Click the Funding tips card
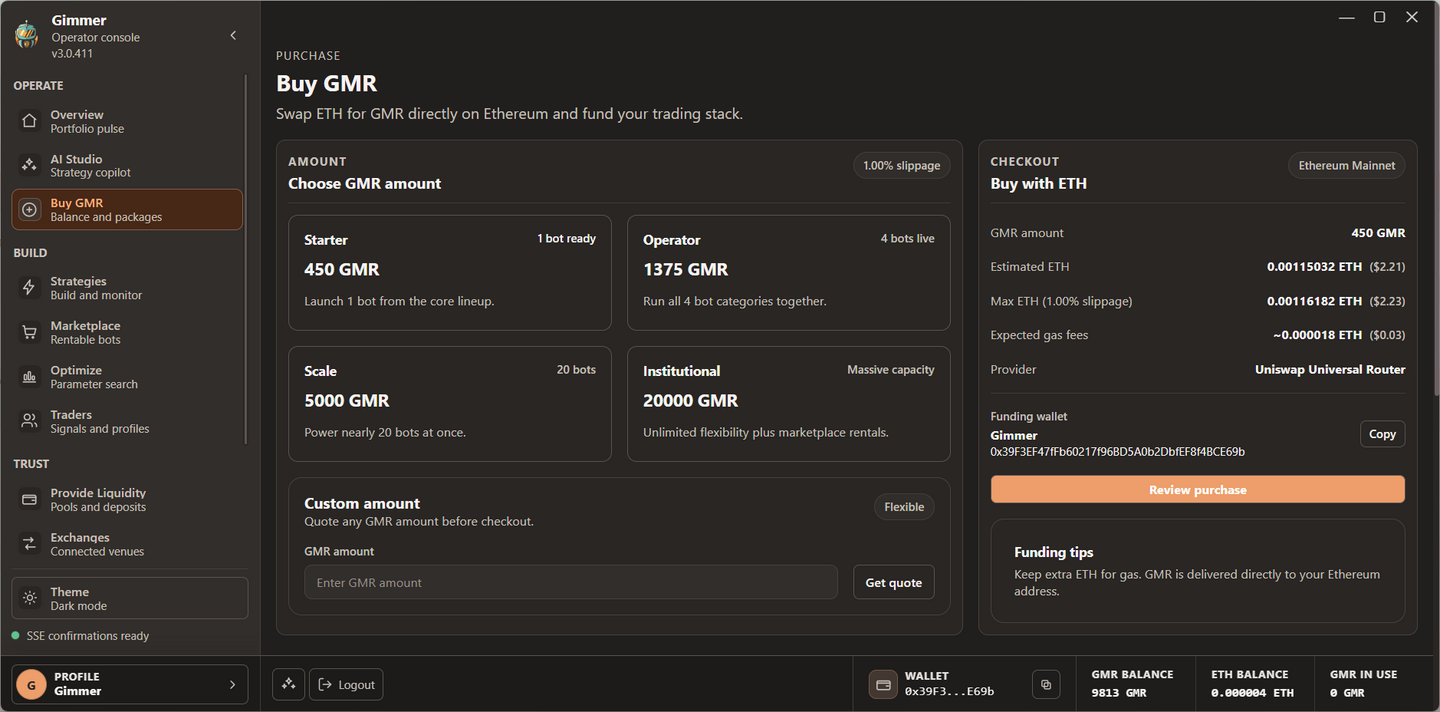 pos(1198,571)
